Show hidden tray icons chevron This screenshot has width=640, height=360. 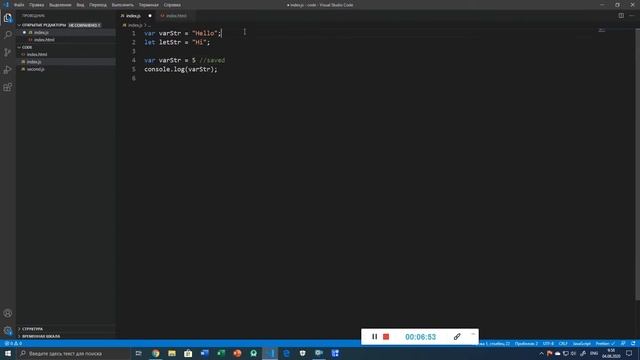542,353
